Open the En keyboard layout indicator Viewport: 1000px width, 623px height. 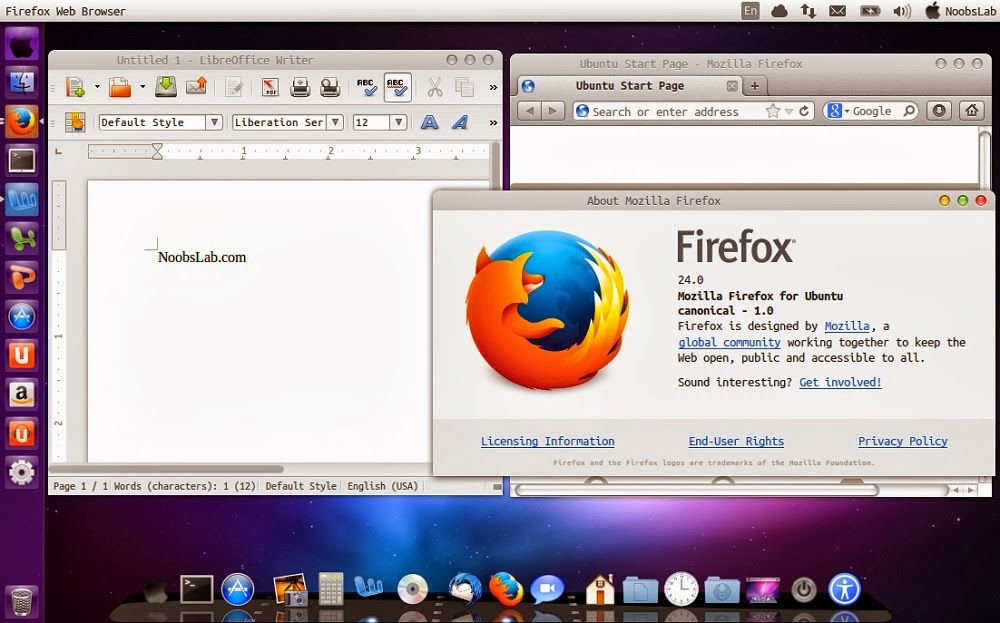point(751,11)
